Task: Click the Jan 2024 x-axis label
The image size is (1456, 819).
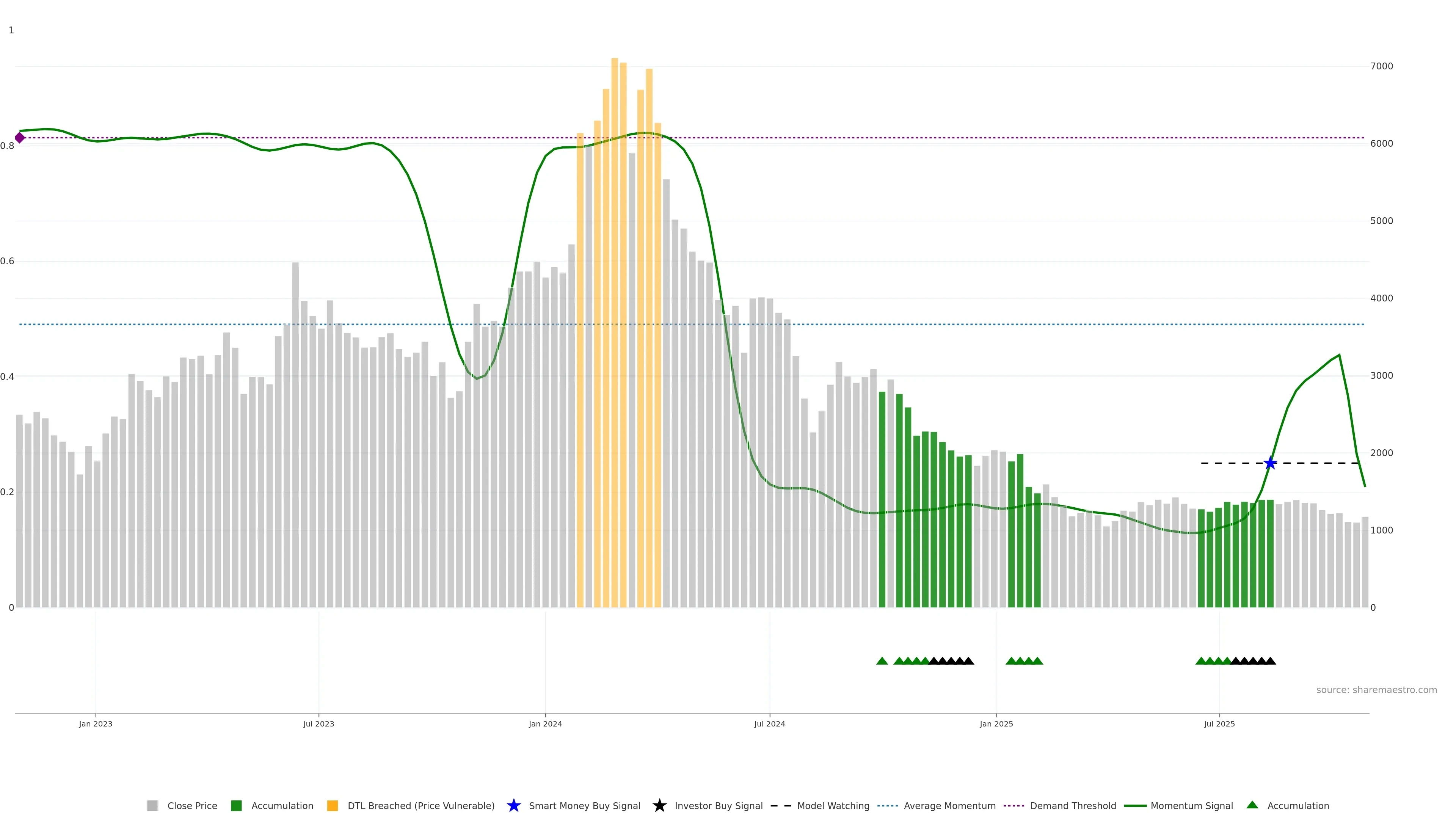Action: [x=545, y=723]
